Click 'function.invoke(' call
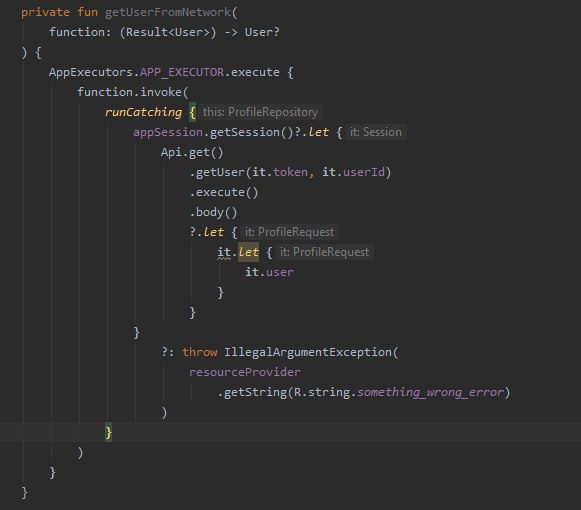The image size is (581, 510). pyautogui.click(x=133, y=92)
